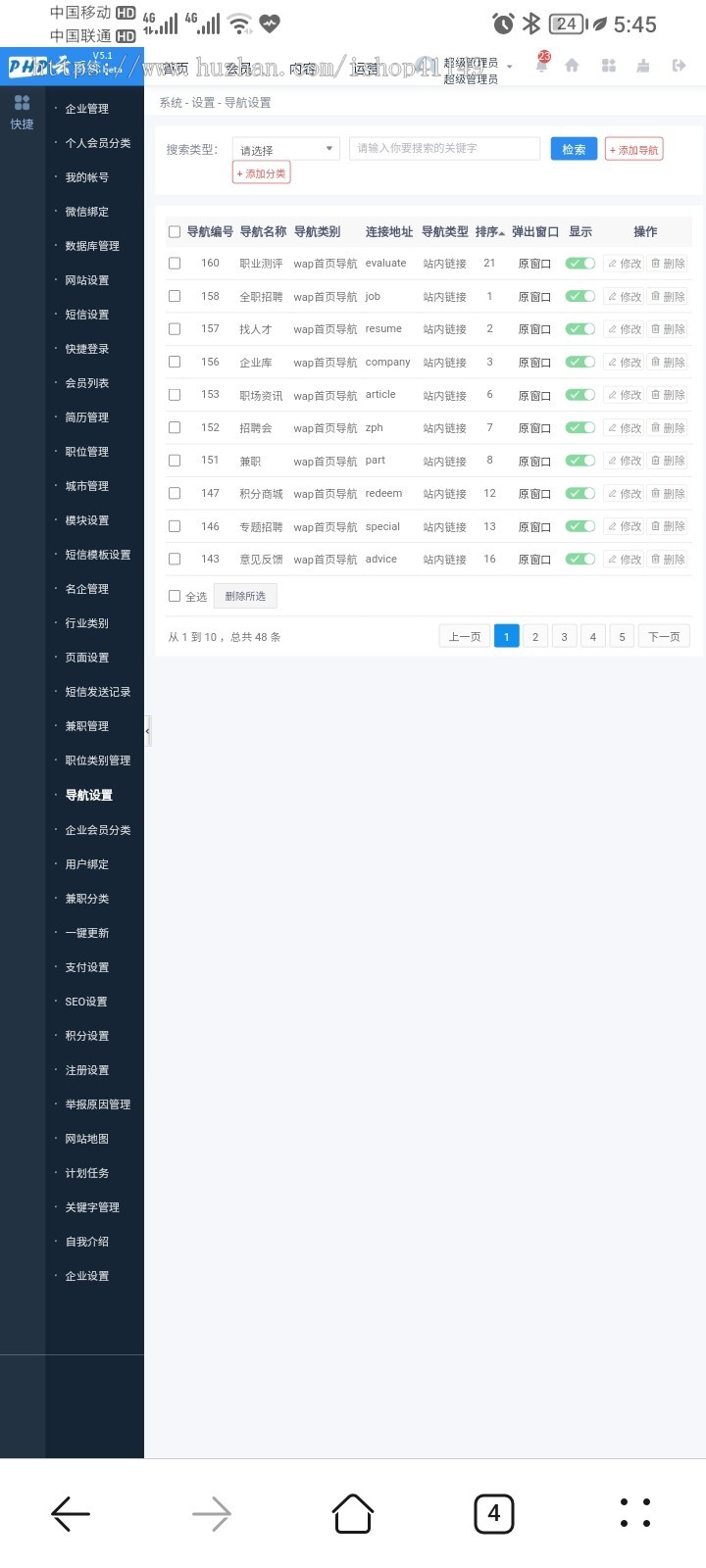Click 修改 for the 全职招聘 row
706x1568 pixels.
[624, 296]
